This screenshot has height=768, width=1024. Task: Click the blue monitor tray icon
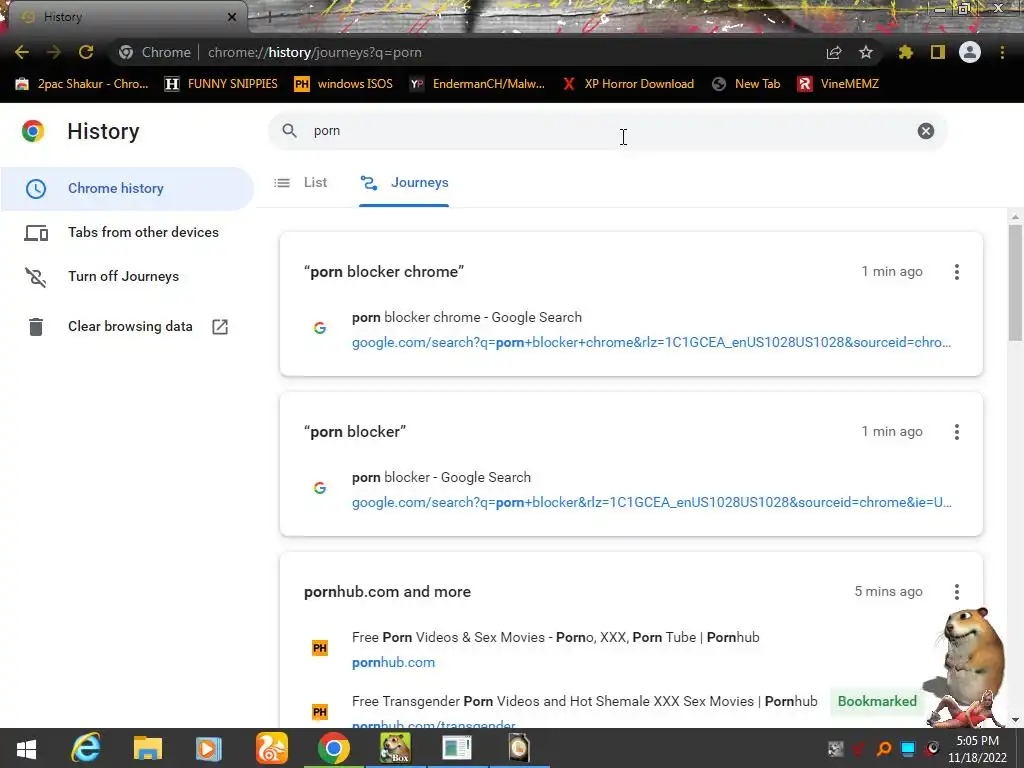click(908, 749)
